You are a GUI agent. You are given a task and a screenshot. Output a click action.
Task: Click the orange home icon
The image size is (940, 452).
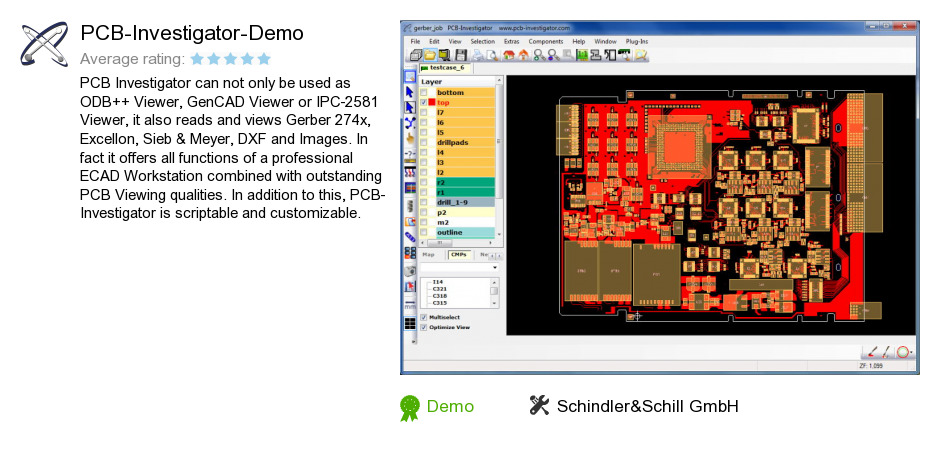click(523, 55)
